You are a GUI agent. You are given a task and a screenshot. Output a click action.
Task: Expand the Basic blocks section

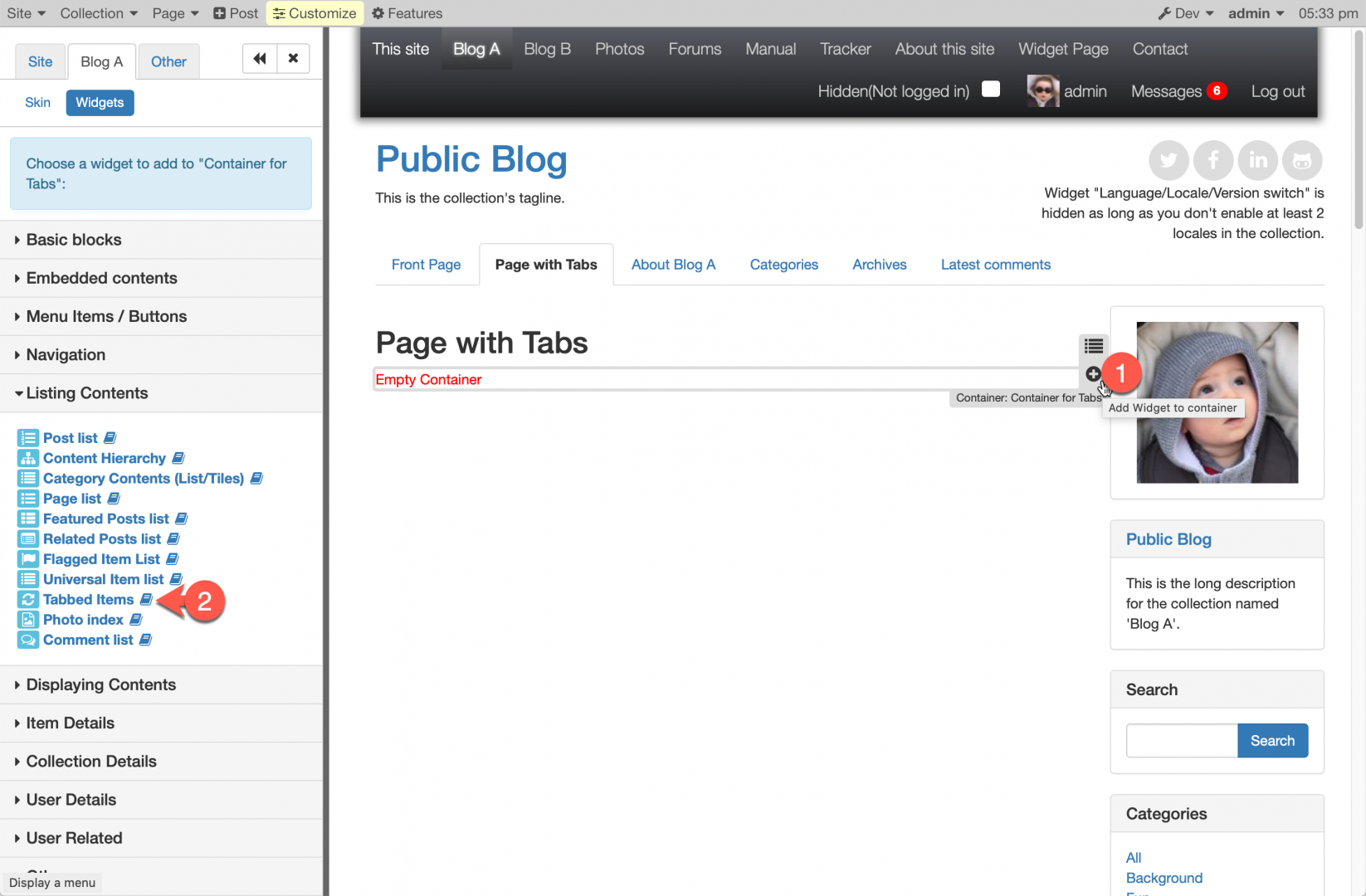coord(73,240)
